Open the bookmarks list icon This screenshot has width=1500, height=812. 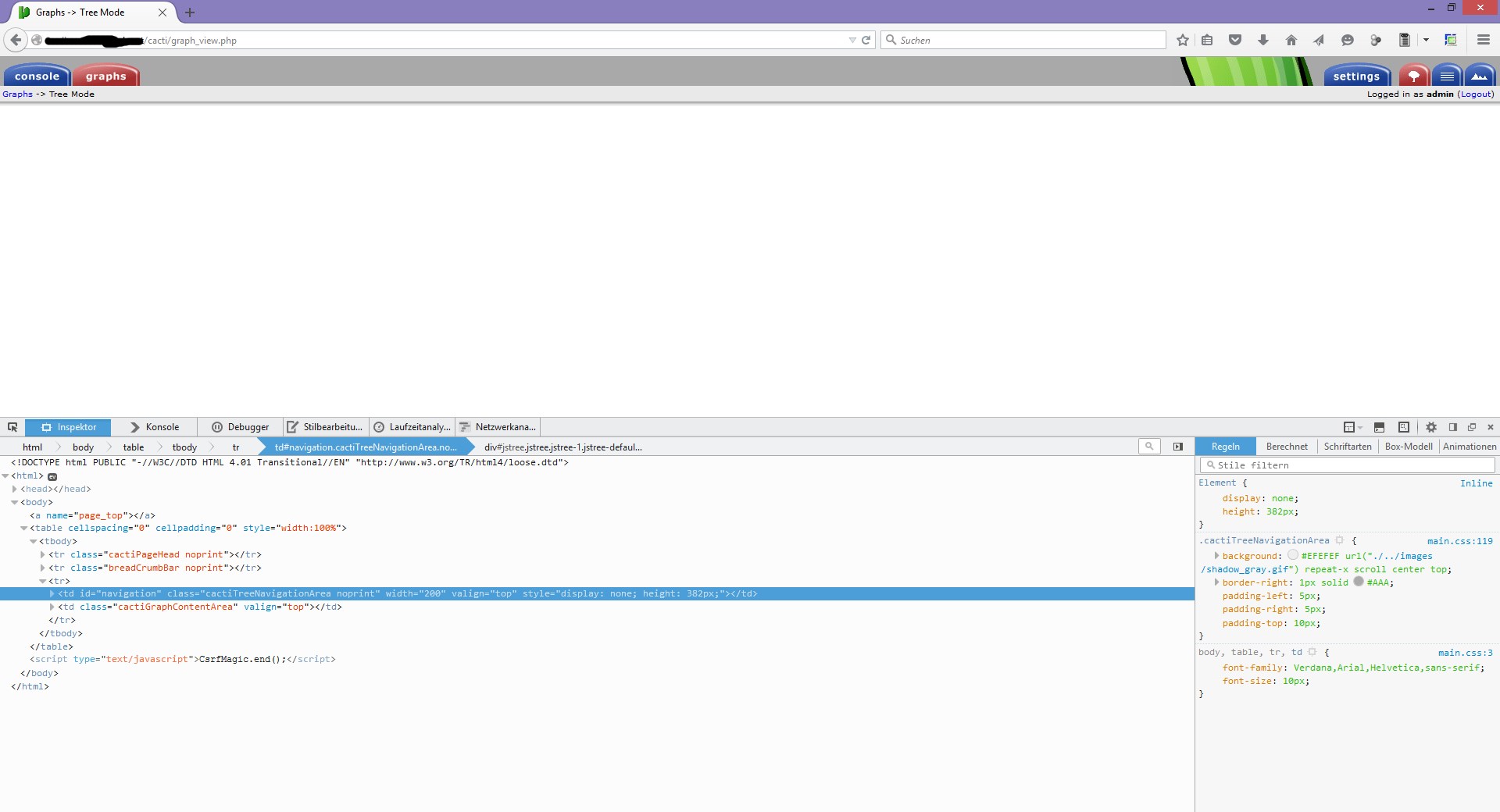click(1207, 40)
